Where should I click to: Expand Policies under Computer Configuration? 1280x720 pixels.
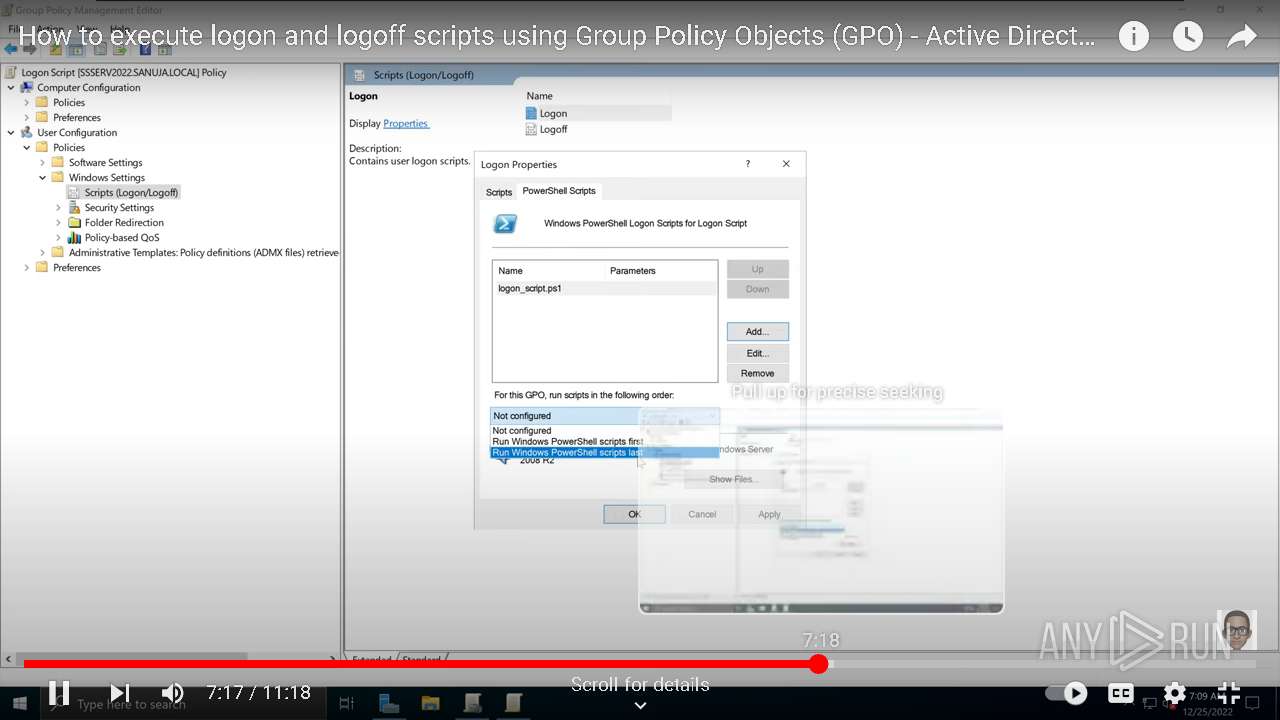click(x=27, y=102)
